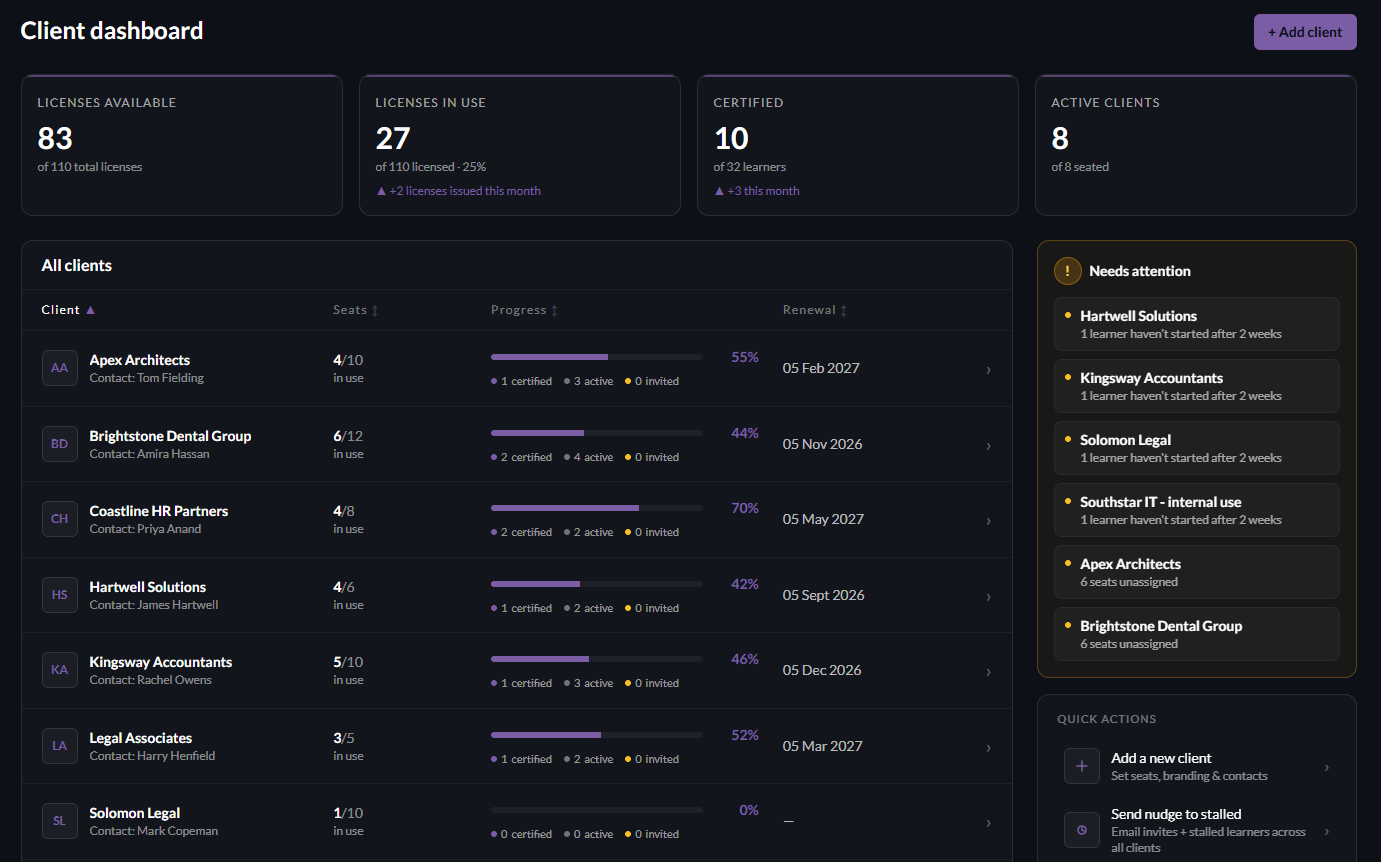Open the Licenses In Use card
The height and width of the screenshot is (862, 1381).
point(520,145)
